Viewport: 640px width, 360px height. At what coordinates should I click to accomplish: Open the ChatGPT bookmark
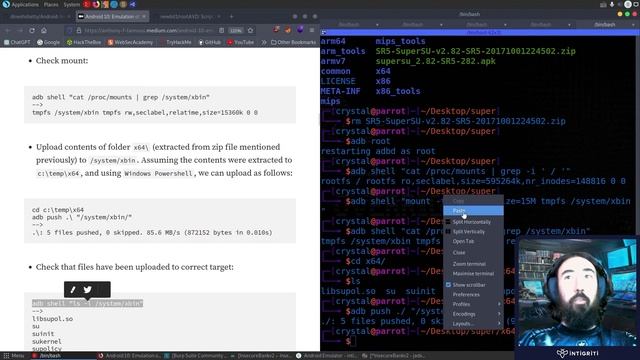17,42
